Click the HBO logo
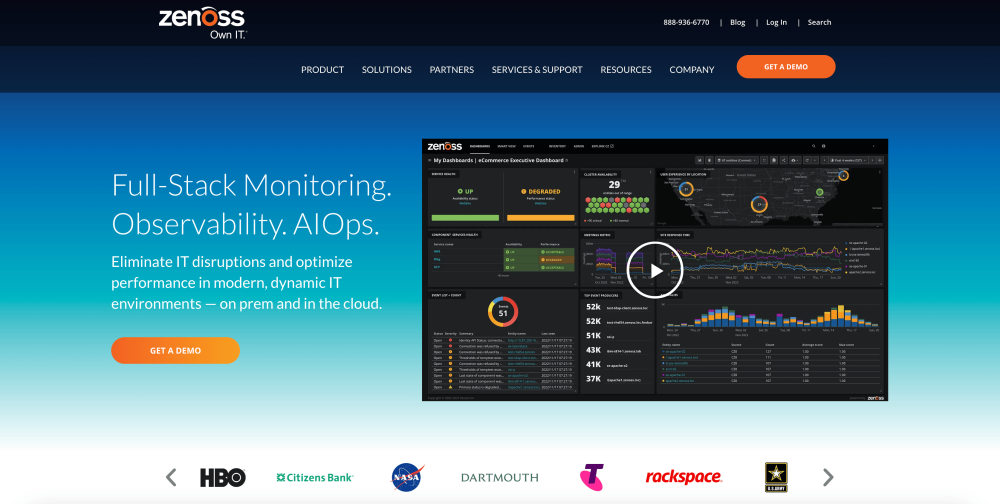Screen dimensions: 1000x504 point(222,477)
